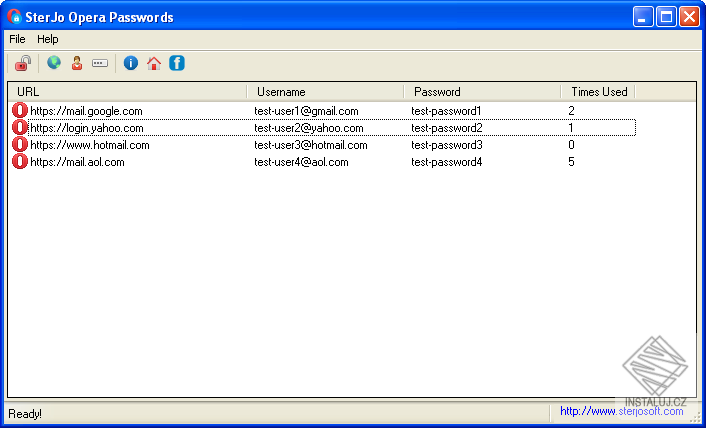Click Opera icon in www.hotmail.com row

point(20,145)
